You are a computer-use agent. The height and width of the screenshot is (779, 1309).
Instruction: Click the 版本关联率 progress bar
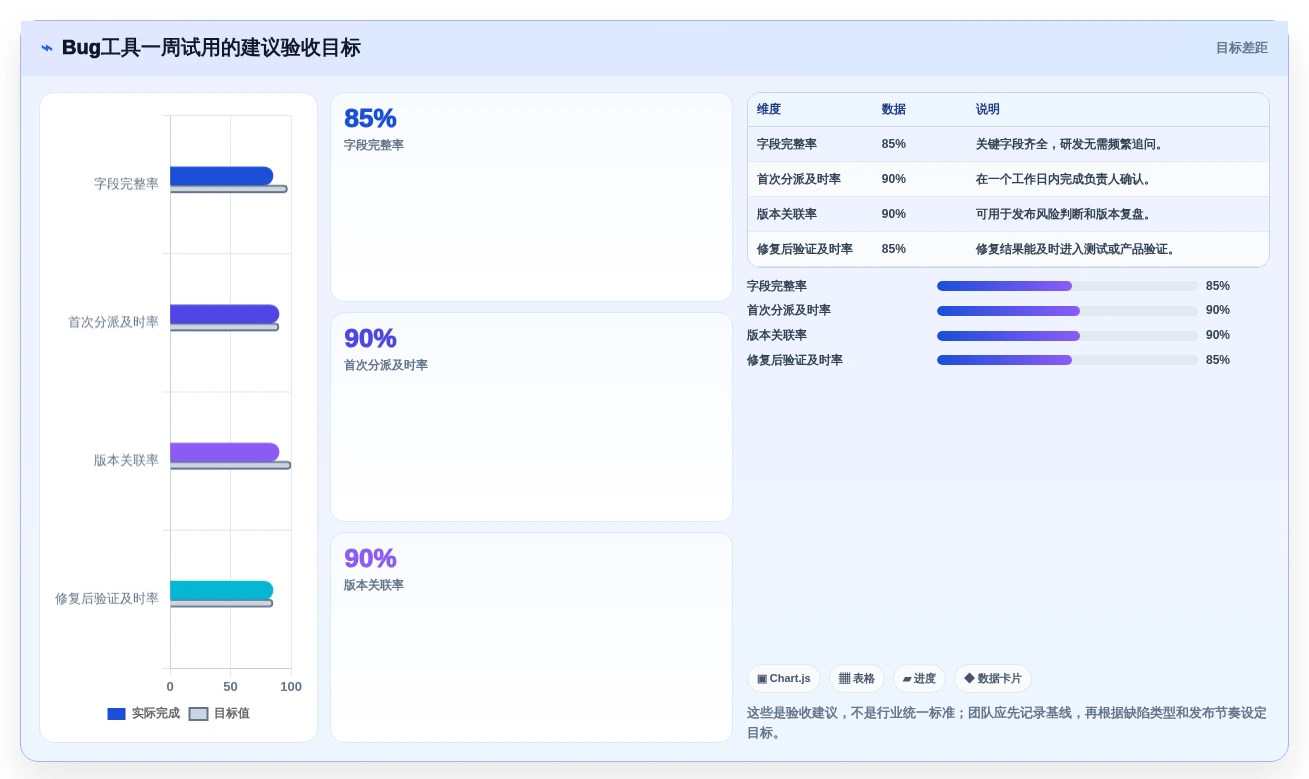1067,336
